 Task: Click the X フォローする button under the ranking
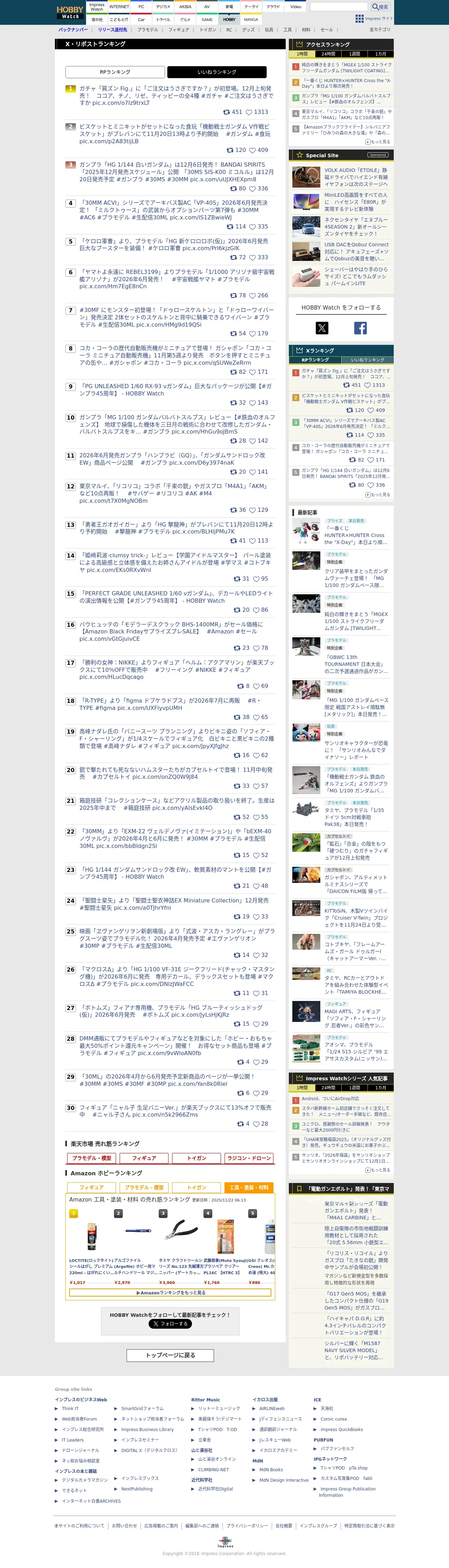pos(170,1323)
